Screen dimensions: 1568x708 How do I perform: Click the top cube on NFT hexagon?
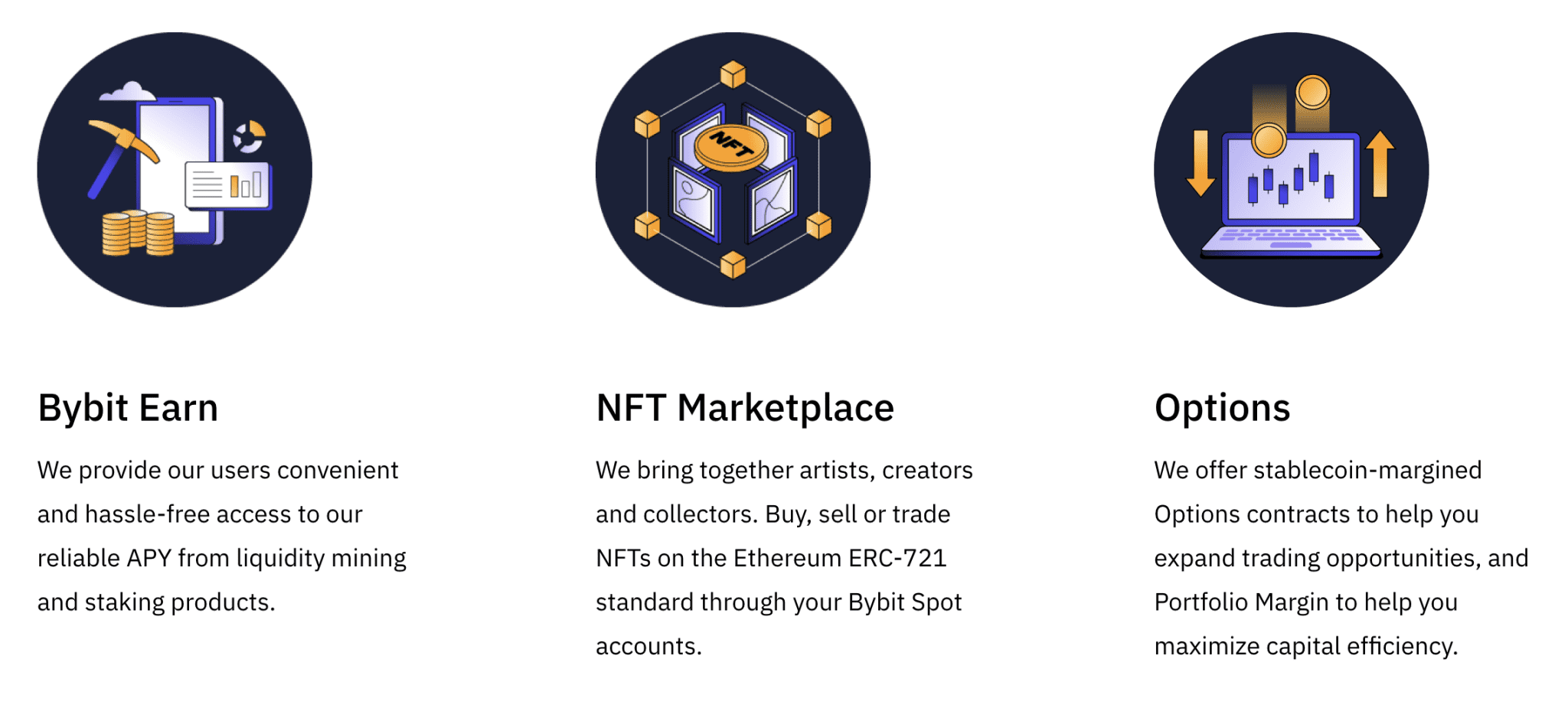point(733,74)
